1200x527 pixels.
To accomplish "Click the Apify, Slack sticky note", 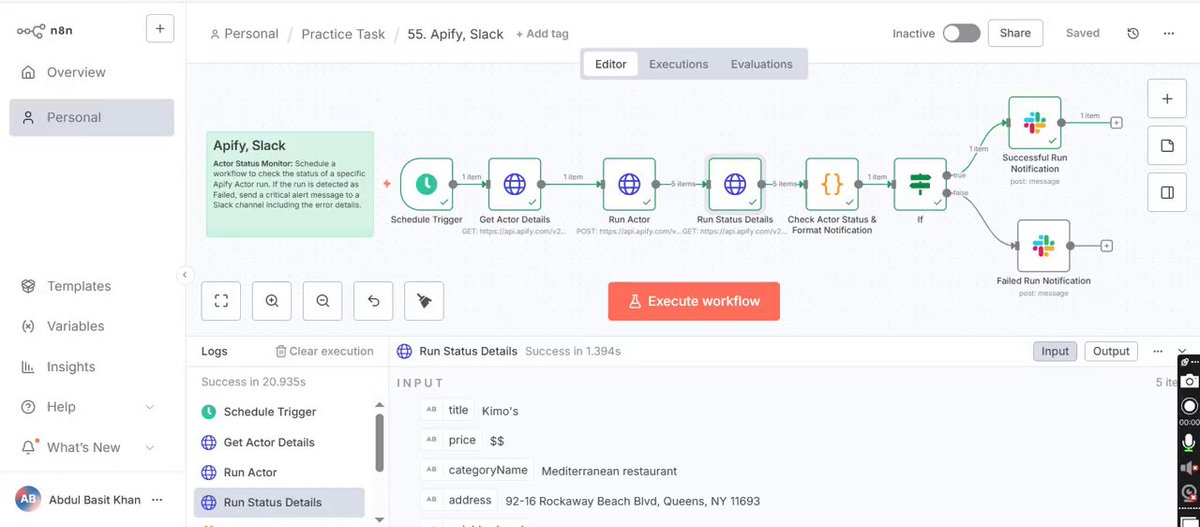I will point(290,184).
